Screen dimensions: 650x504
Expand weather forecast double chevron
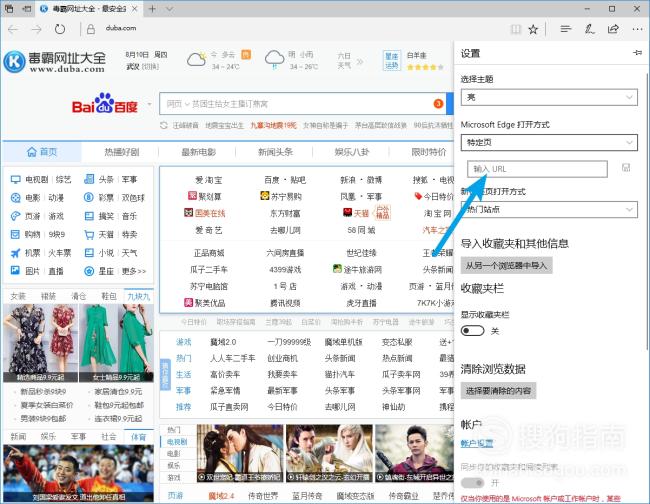pyautogui.click(x=360, y=61)
